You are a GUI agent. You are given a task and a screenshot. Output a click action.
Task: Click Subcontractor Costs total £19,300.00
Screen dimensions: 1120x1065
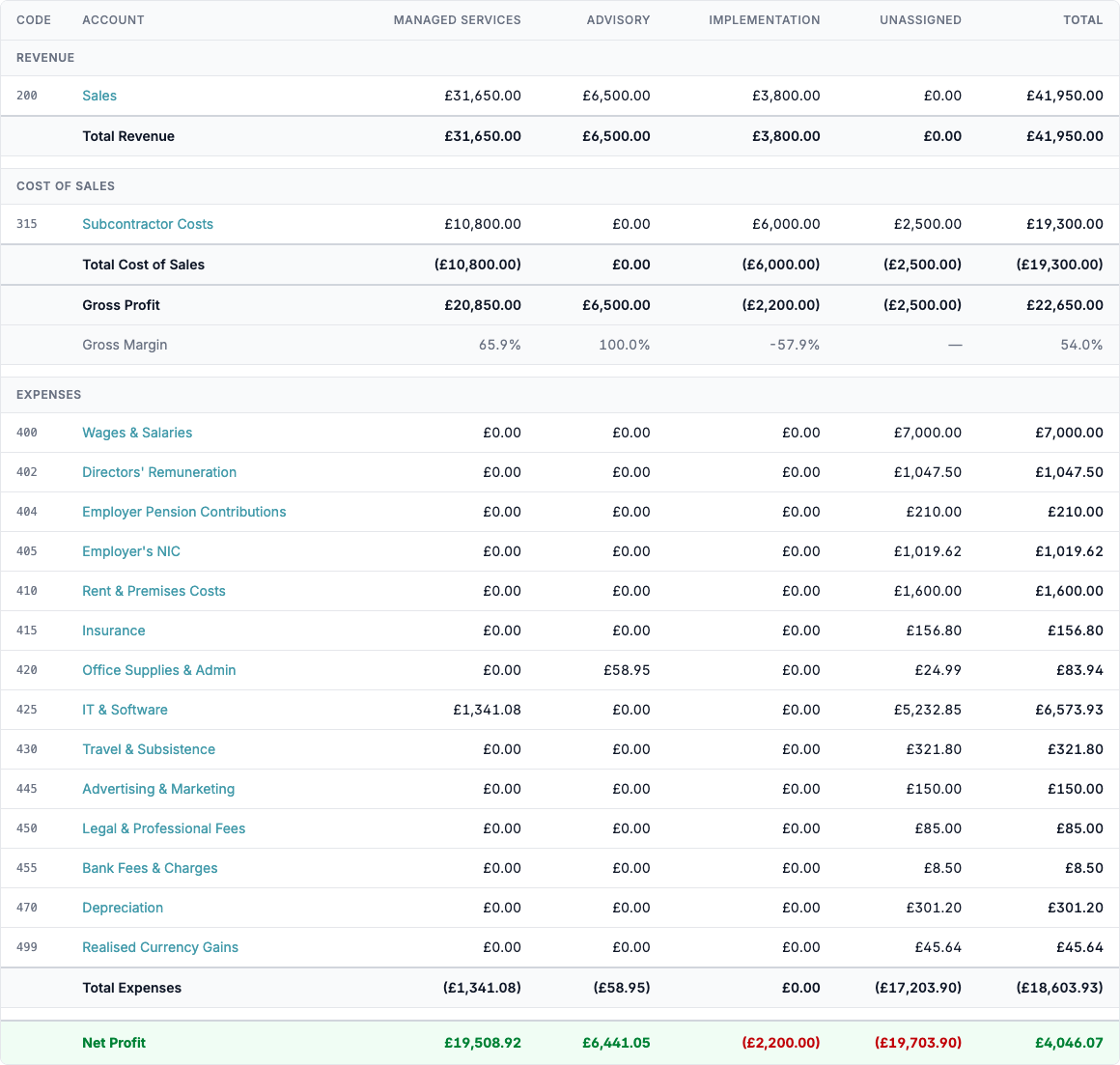(1064, 224)
